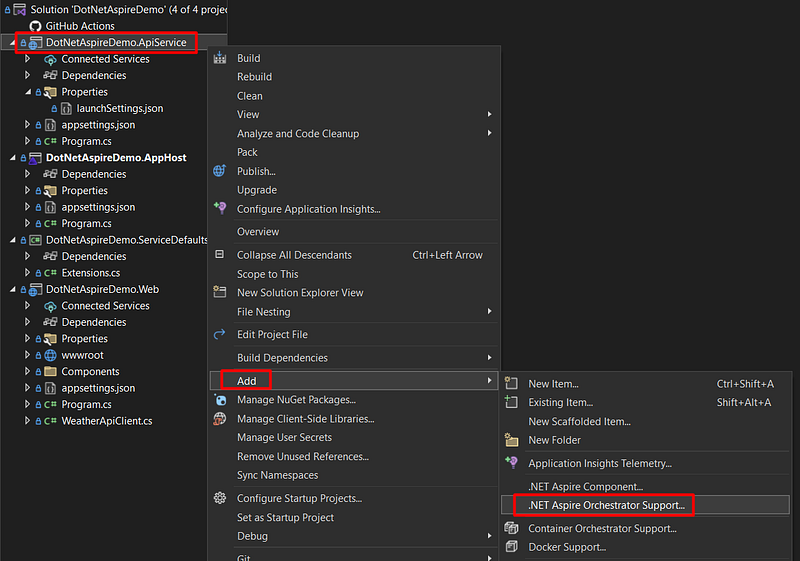Click the DotNetAspireDemo.Web project icon
Screen dimensions: 800x561
(x=35, y=290)
